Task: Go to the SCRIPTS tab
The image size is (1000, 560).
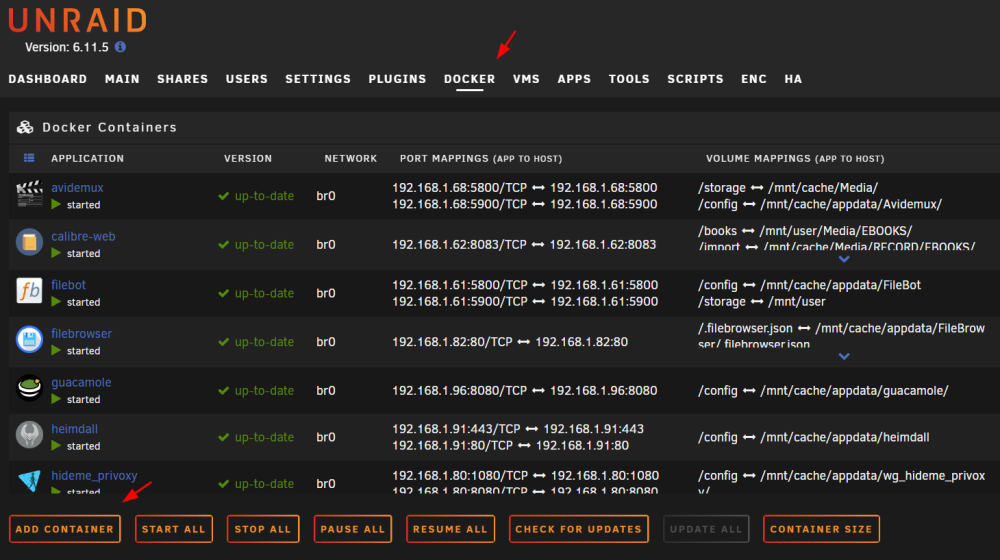Action: point(695,79)
